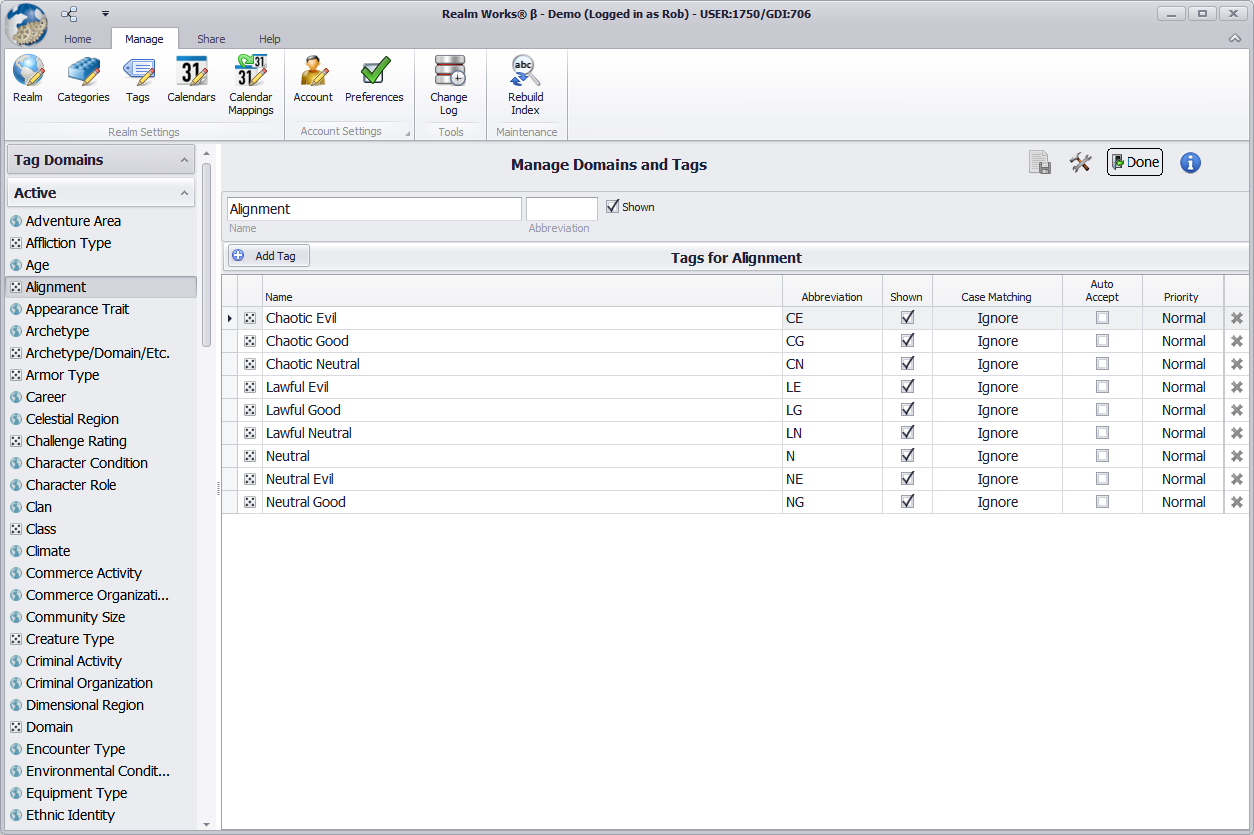The height and width of the screenshot is (835, 1254).
Task: Change Priority for Chaotic Good
Action: 1183,341
